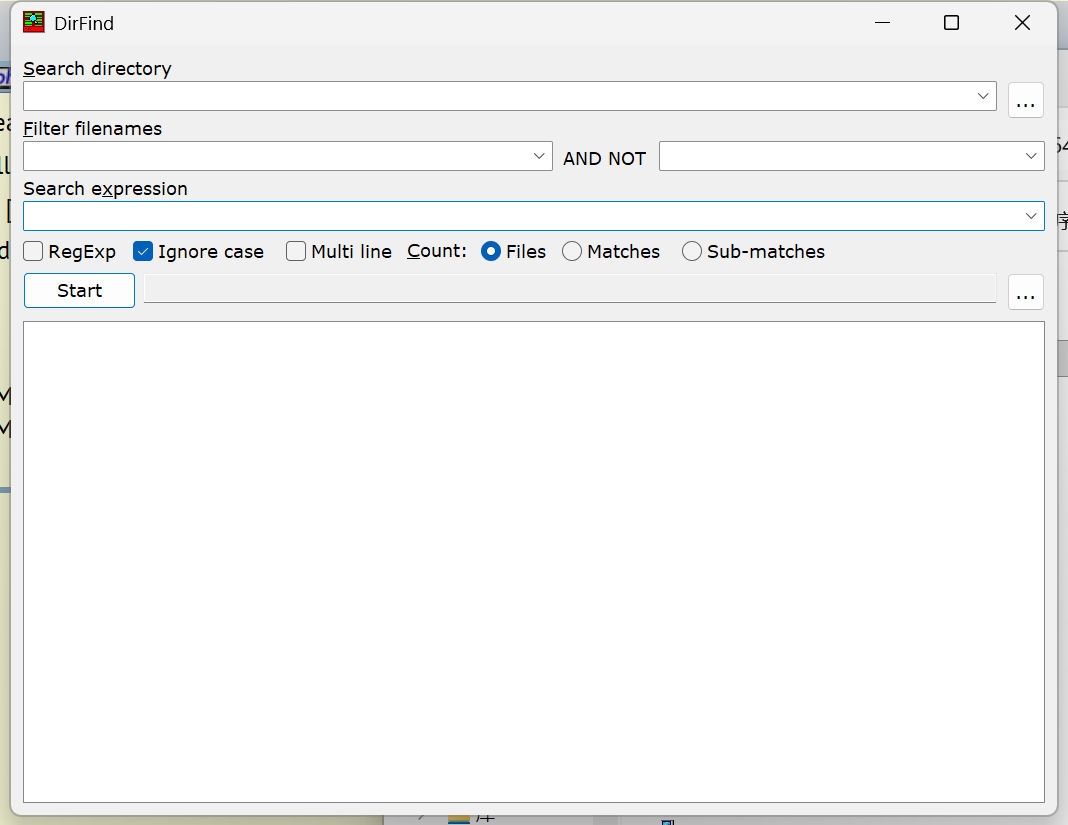1068x825 pixels.
Task: Select the Sub-matches radio button
Action: [691, 251]
